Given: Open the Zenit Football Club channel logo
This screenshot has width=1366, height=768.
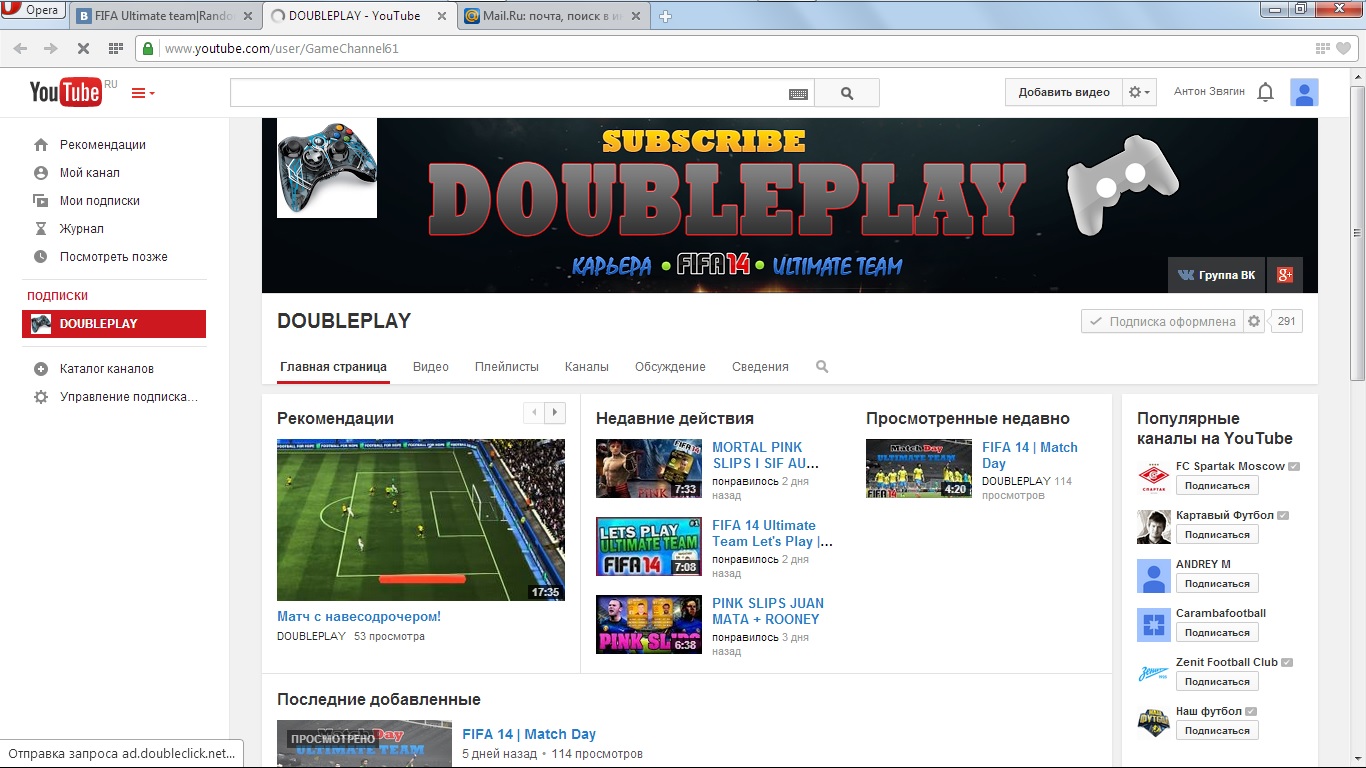Looking at the screenshot, I should tap(1154, 674).
